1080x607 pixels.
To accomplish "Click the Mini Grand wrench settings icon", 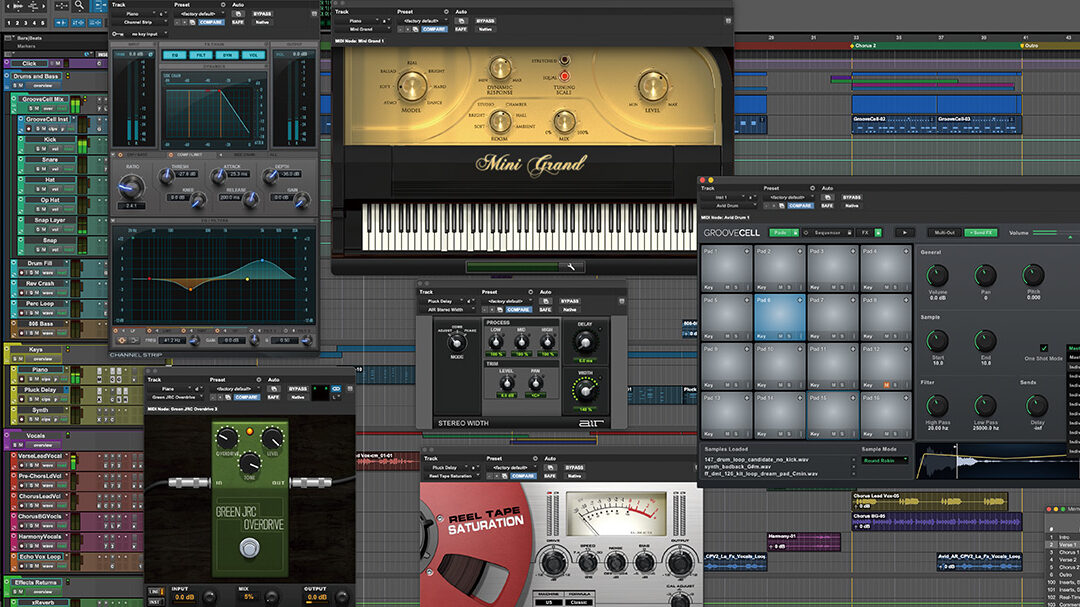I will (571, 267).
